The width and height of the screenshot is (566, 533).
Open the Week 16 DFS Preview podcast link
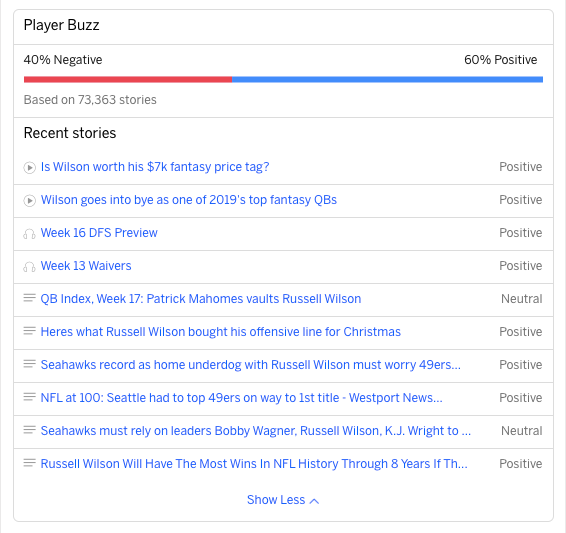pyautogui.click(x=99, y=233)
